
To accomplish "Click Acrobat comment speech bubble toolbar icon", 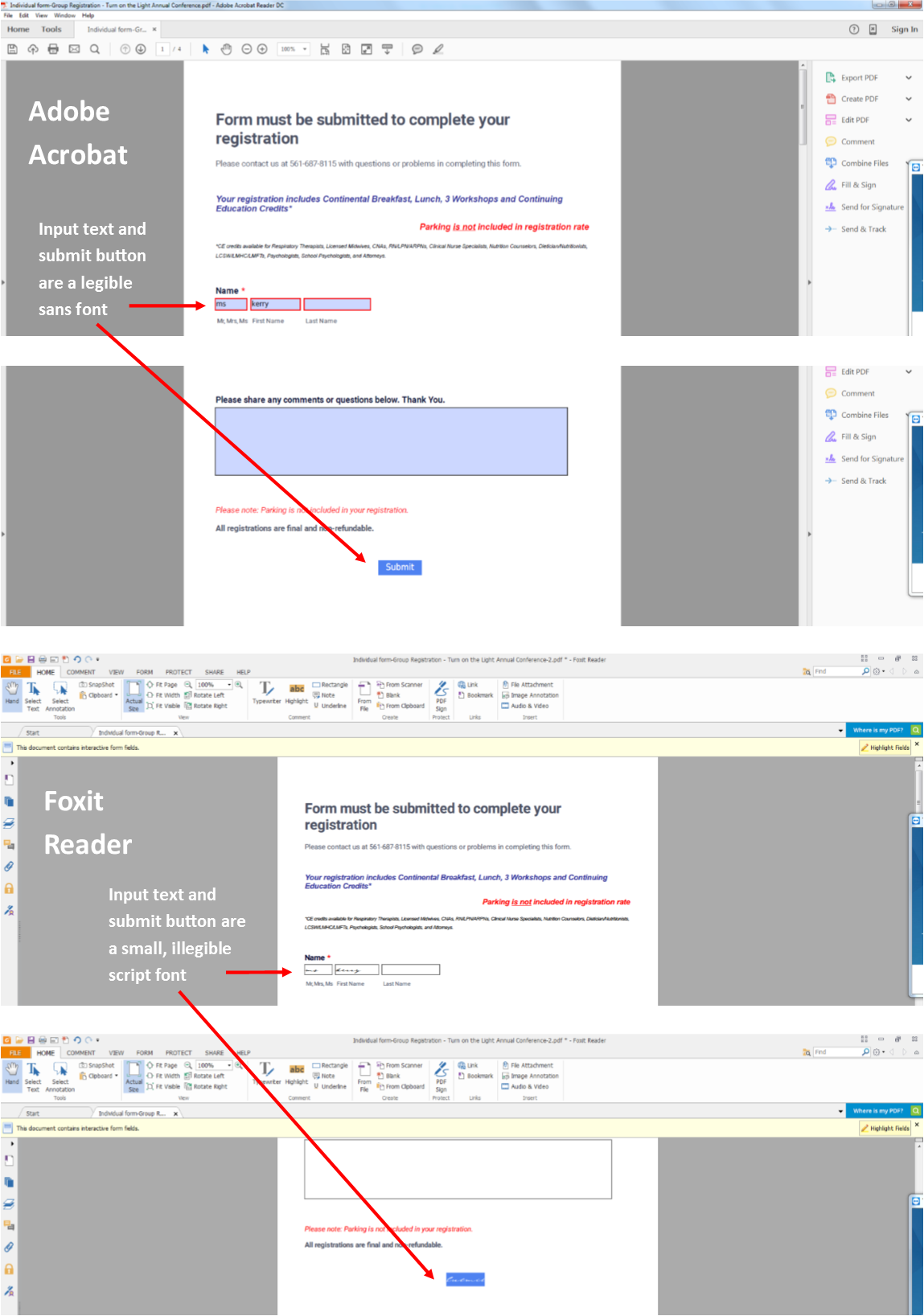I will click(417, 49).
